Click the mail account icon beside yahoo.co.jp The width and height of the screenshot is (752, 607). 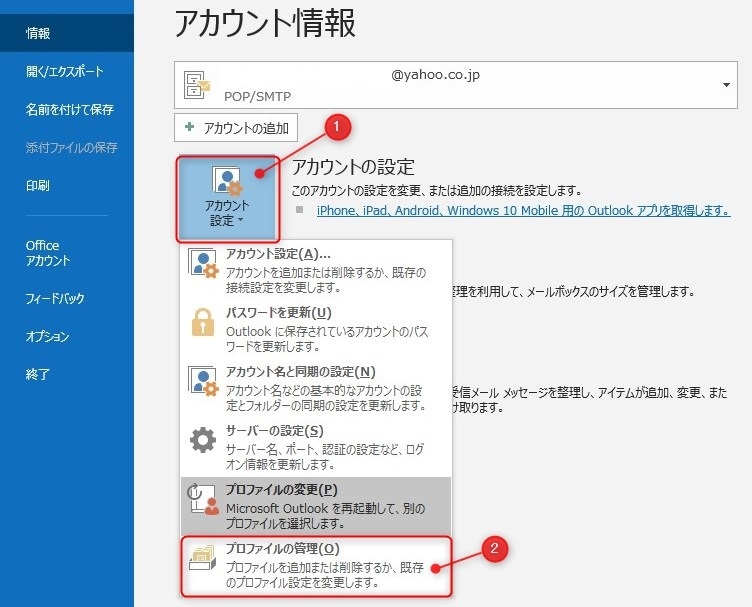(x=197, y=85)
